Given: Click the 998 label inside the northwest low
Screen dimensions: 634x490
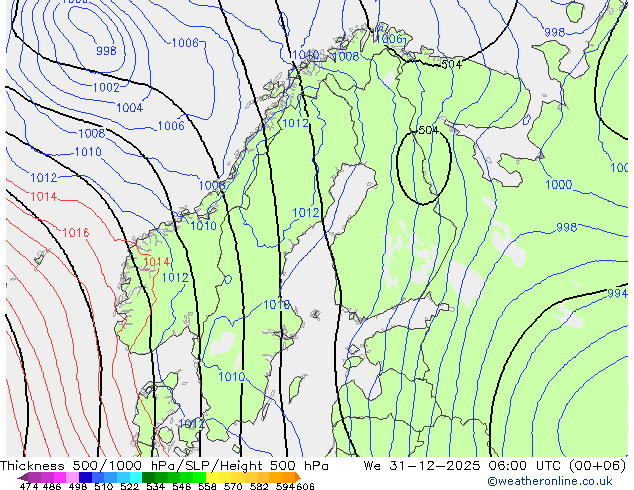Looking at the screenshot, I should 106,51.
